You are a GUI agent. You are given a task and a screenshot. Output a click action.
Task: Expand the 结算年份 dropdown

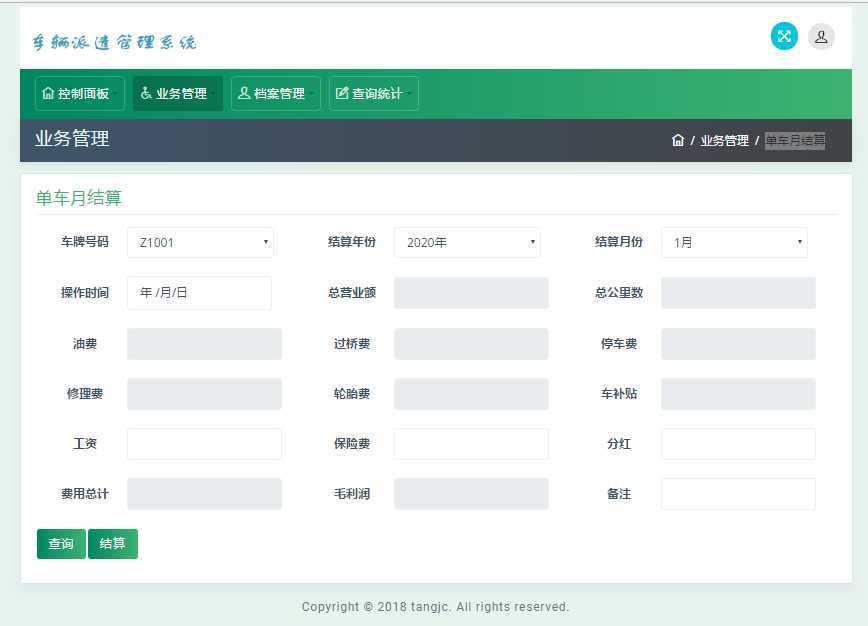pyautogui.click(x=467, y=242)
